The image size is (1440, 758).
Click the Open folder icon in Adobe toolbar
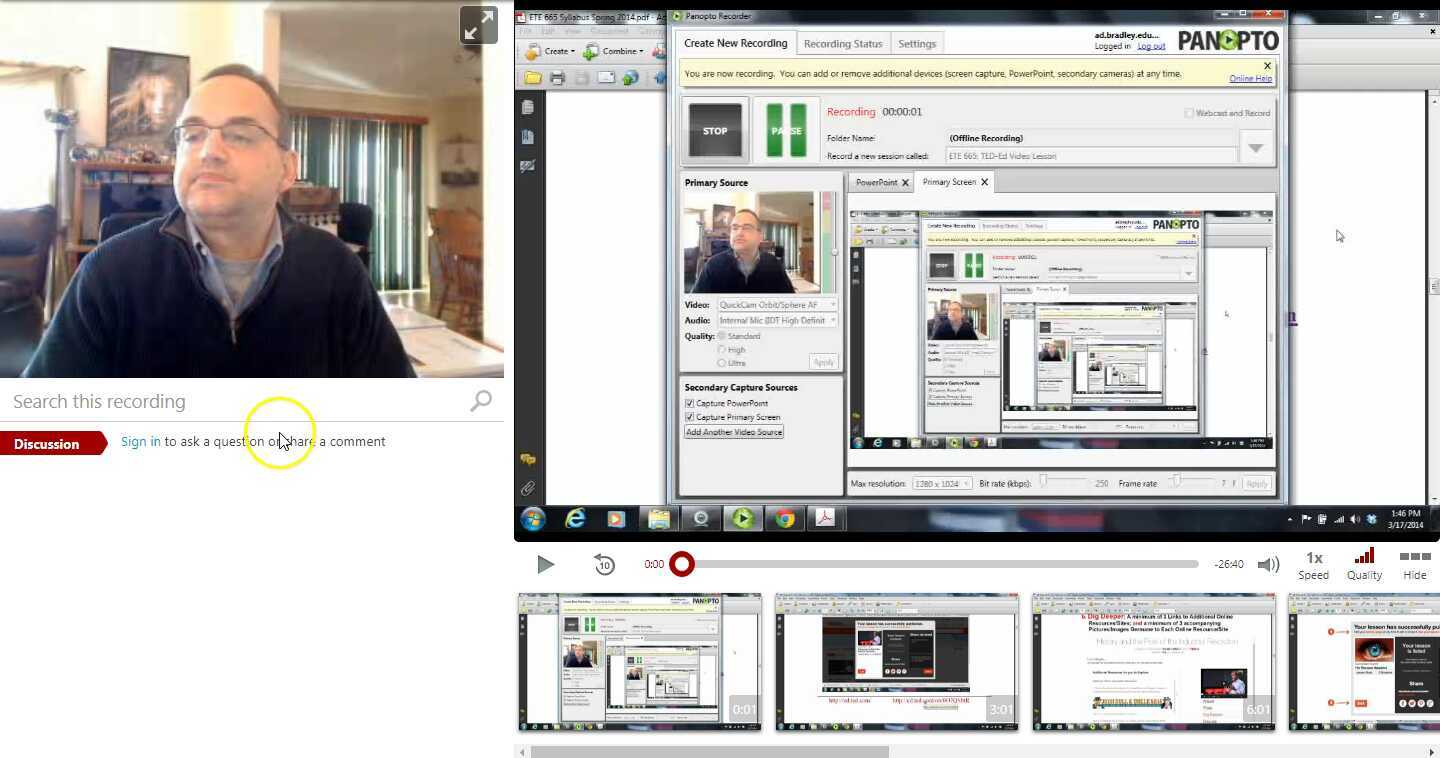(x=533, y=76)
